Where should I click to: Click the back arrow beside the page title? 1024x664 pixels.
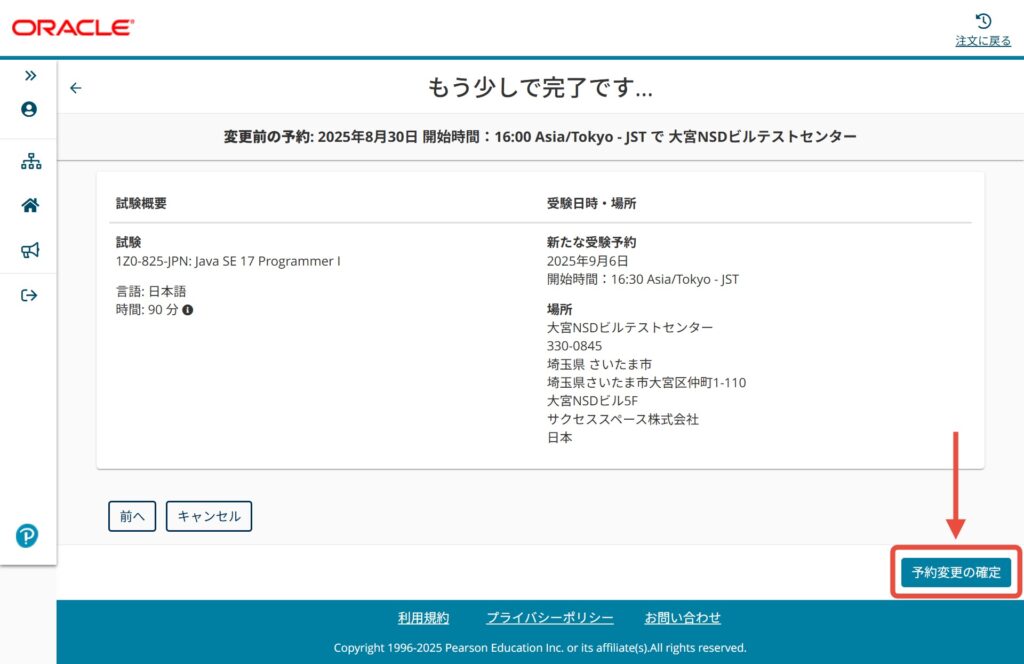tap(75, 88)
